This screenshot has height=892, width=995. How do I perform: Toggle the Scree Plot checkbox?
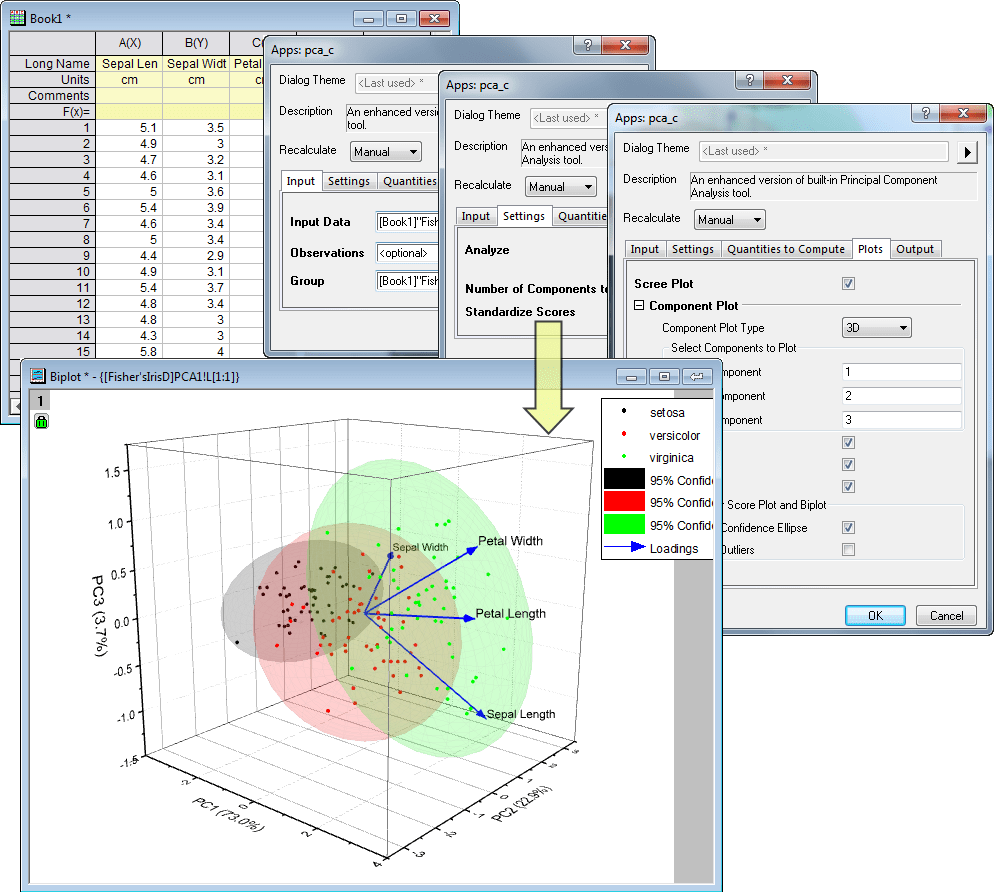[848, 284]
